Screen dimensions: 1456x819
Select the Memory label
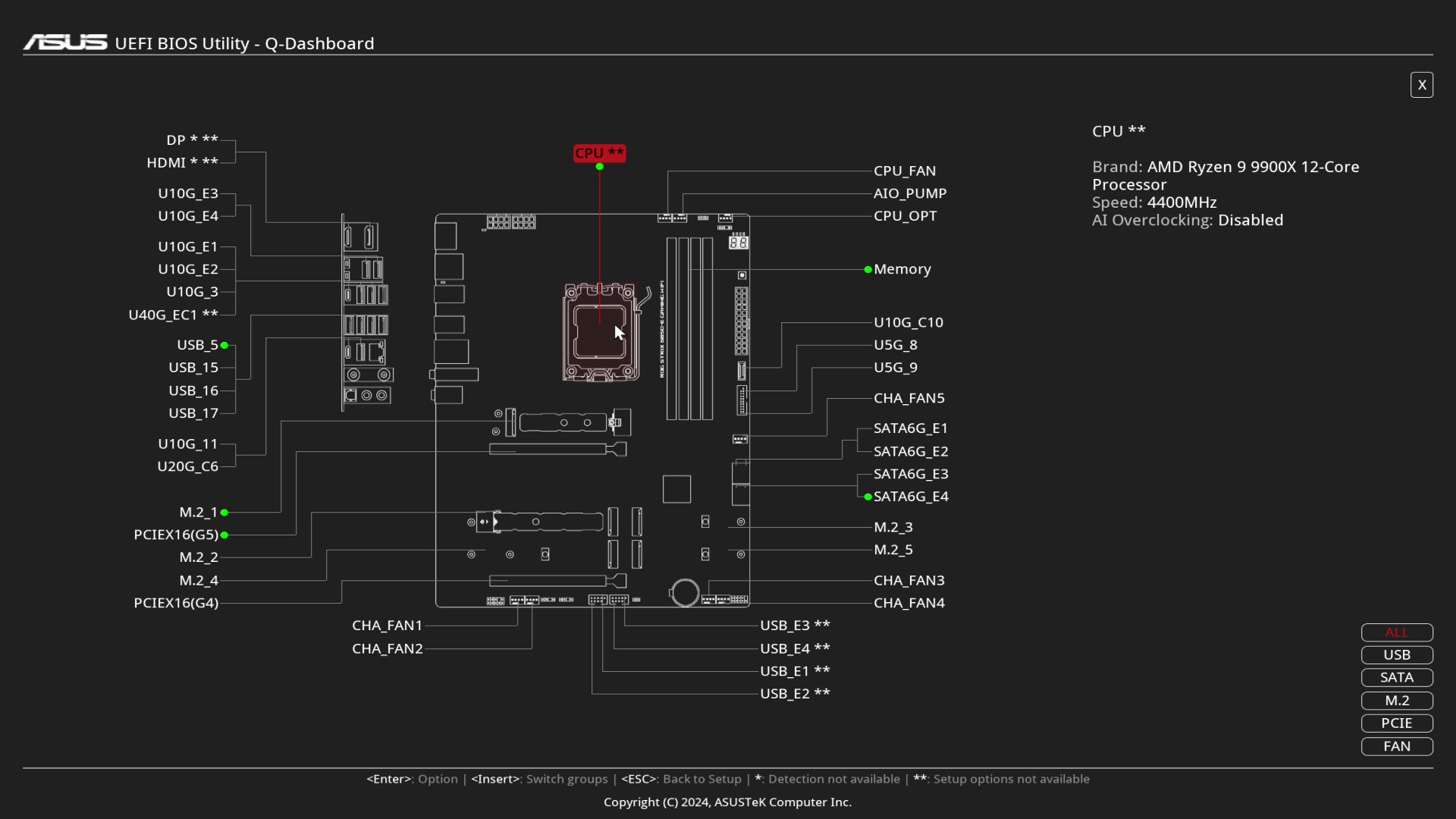click(x=902, y=269)
